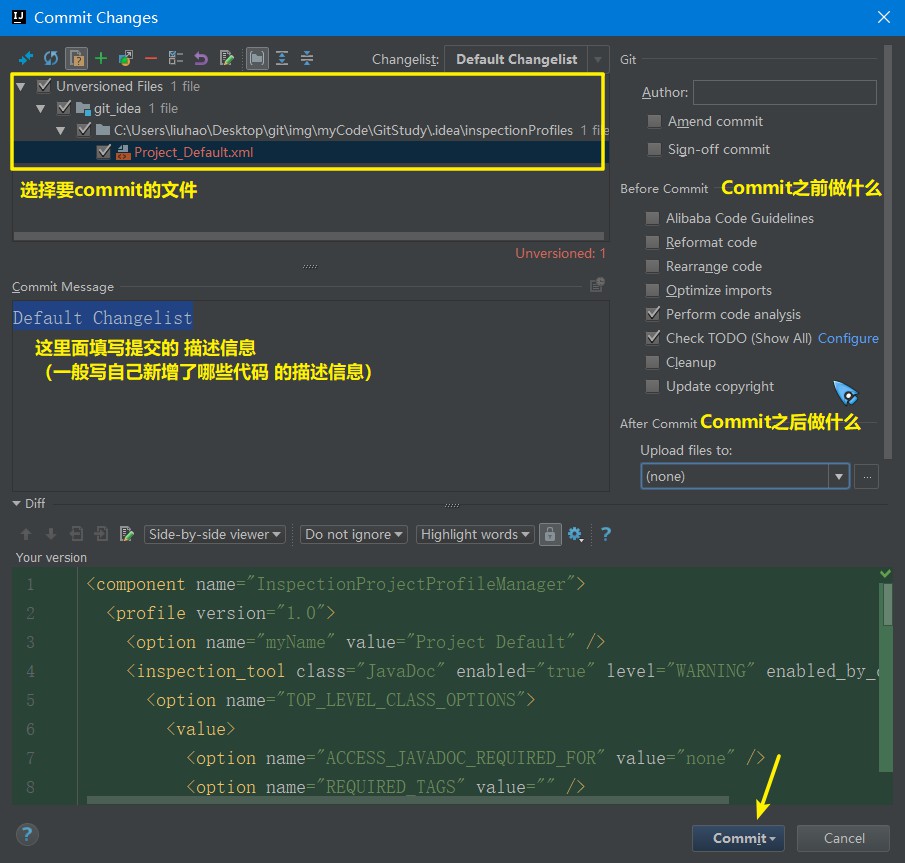
Task: Uncheck the Project_Default.xml checkbox
Action: (104, 152)
